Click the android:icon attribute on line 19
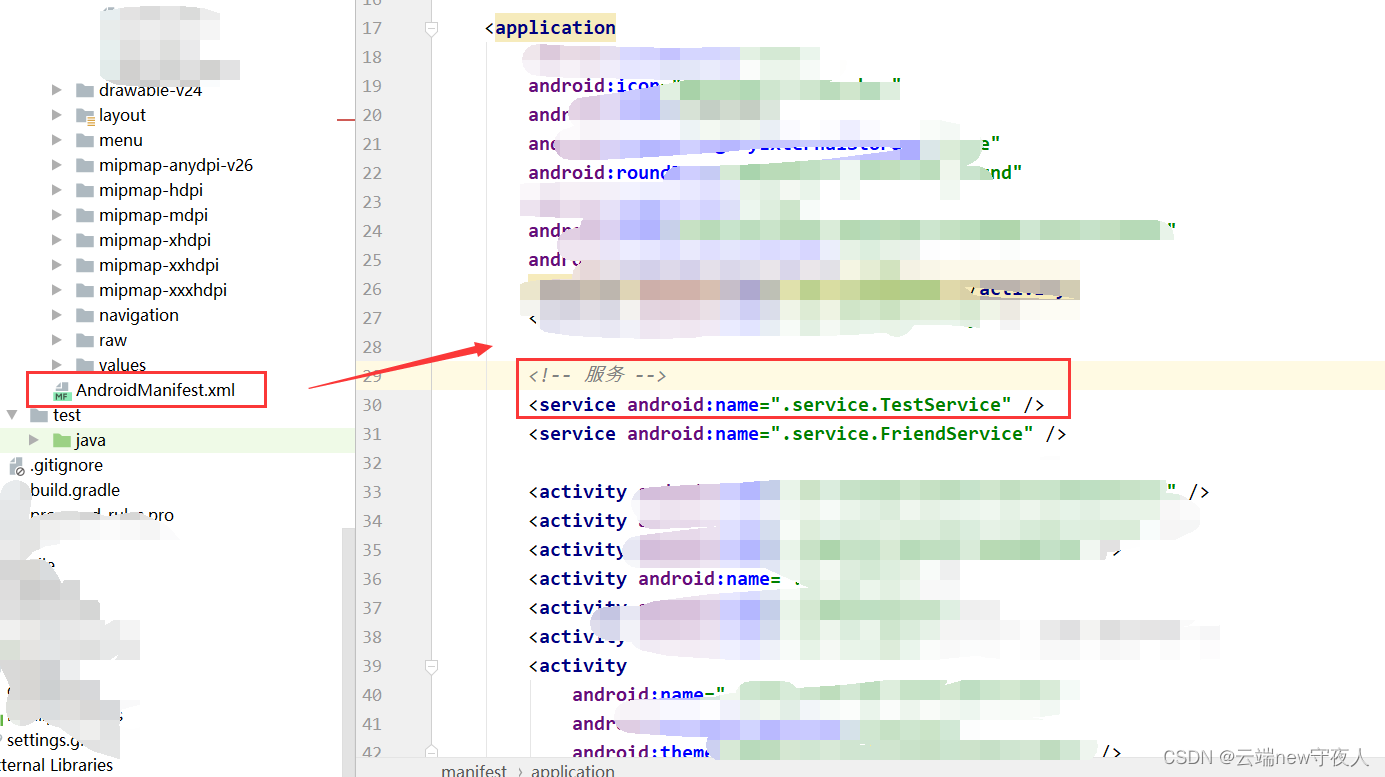This screenshot has width=1385, height=777. (x=595, y=86)
